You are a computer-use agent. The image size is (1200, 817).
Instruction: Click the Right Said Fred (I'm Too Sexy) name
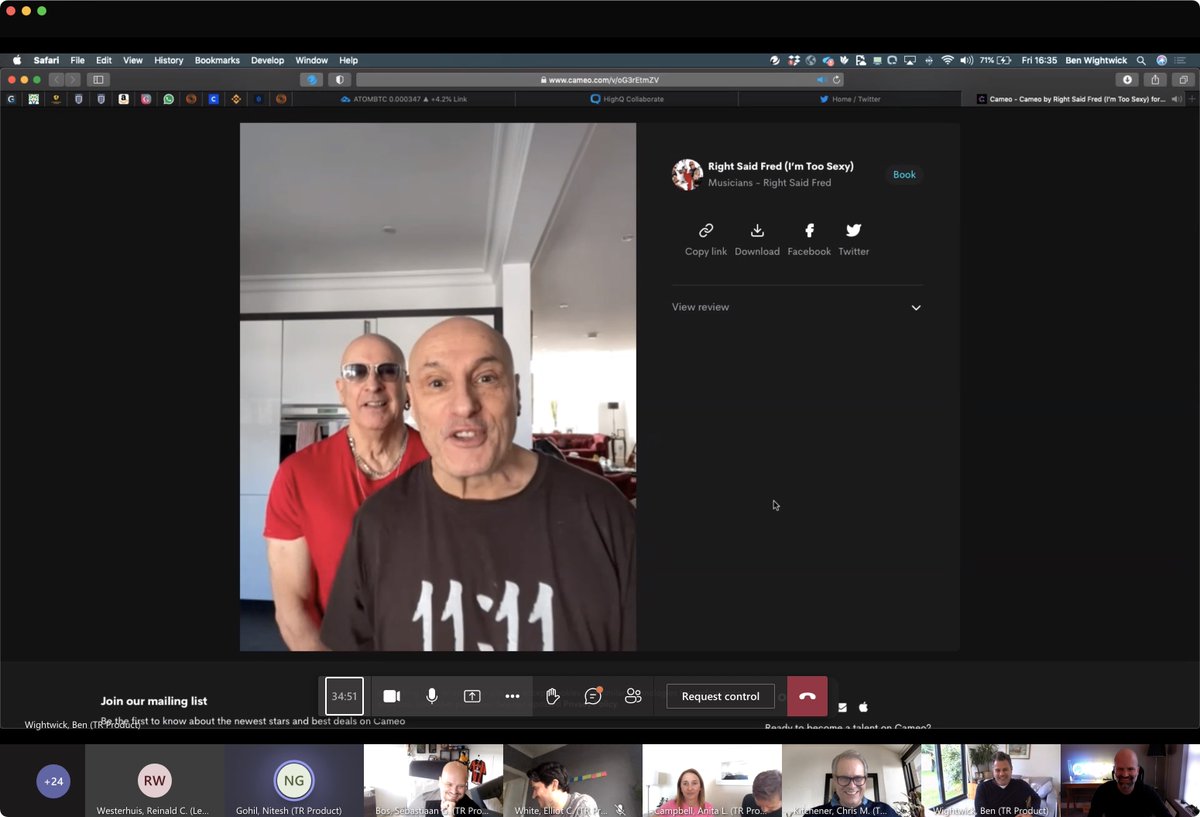[x=781, y=166]
